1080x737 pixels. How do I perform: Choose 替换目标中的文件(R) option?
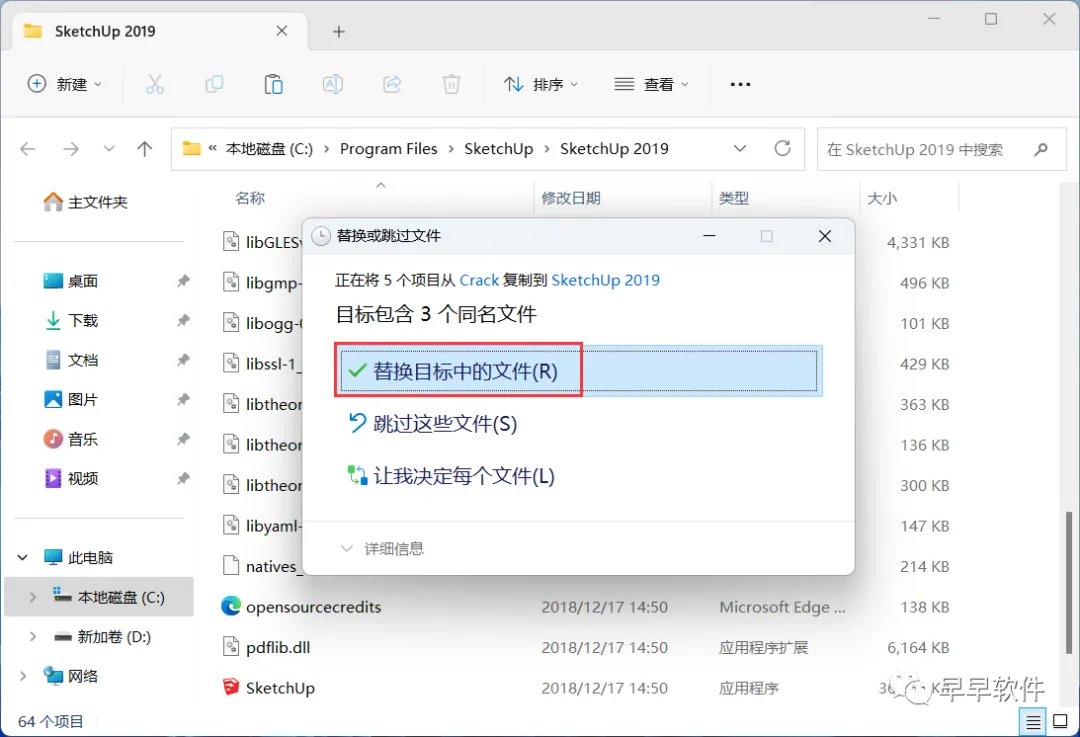pyautogui.click(x=578, y=371)
